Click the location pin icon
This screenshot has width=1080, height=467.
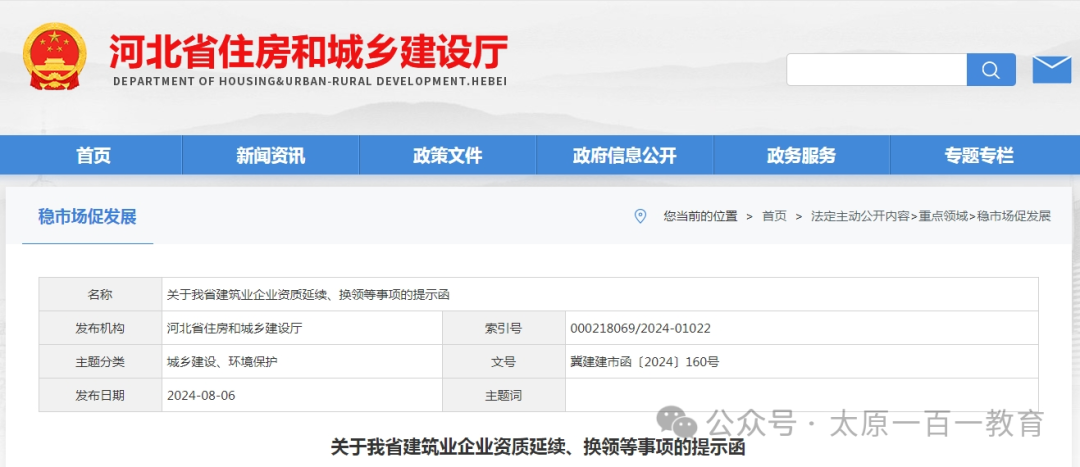(640, 216)
